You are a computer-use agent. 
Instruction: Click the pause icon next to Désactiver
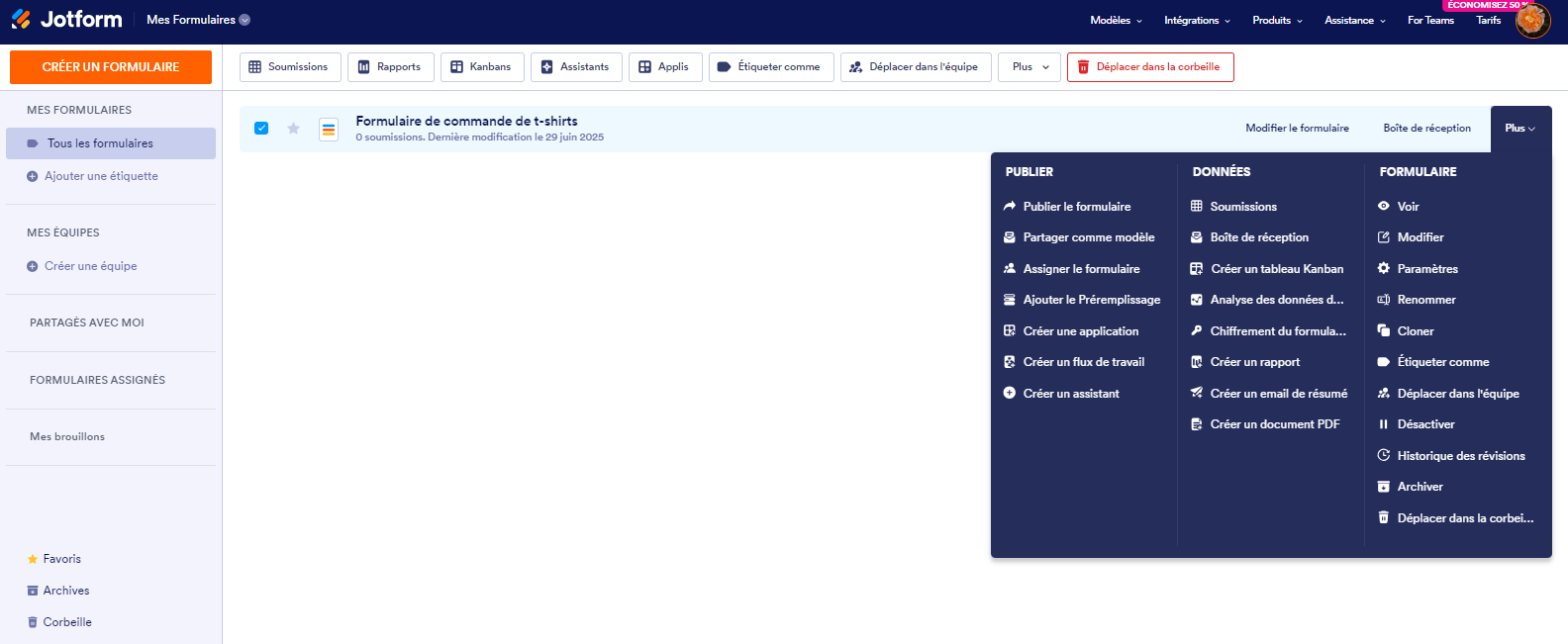tap(1384, 424)
